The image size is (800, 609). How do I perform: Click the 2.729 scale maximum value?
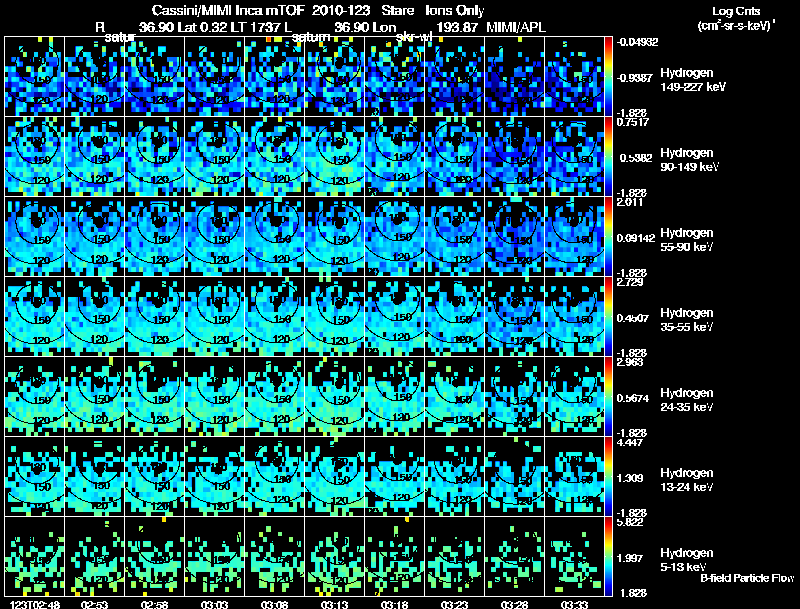pyautogui.click(x=630, y=283)
